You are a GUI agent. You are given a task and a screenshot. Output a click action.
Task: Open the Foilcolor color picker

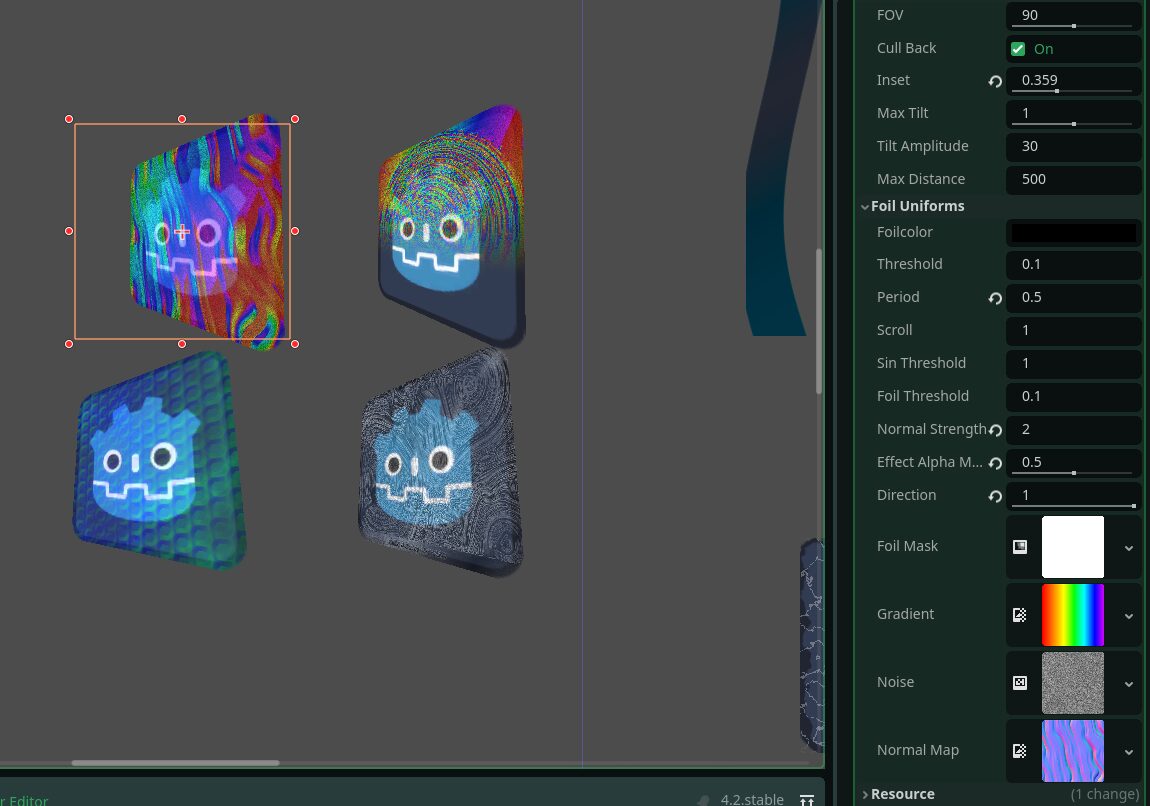1074,232
